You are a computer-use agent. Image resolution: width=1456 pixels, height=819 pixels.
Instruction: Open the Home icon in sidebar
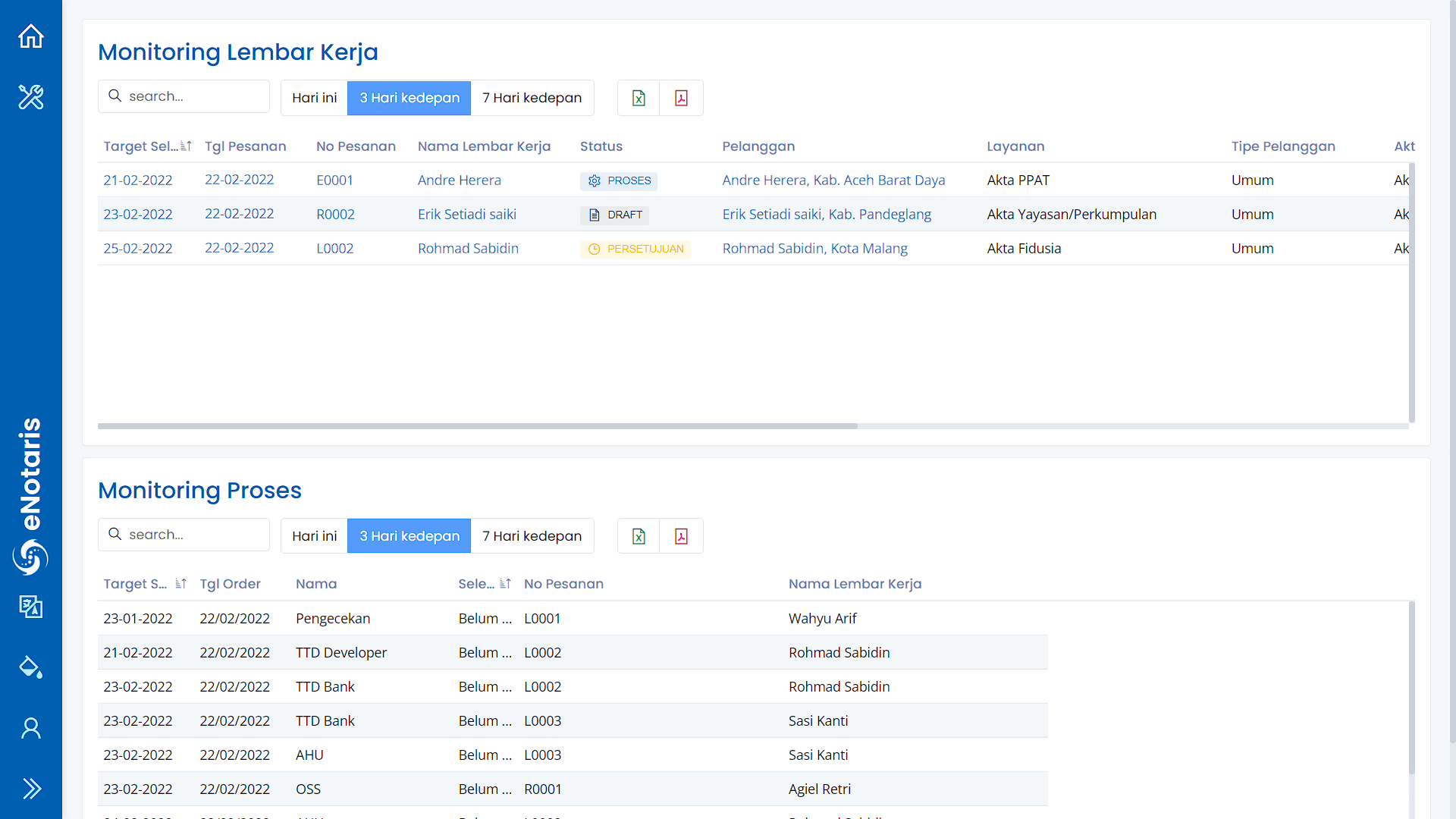pyautogui.click(x=31, y=36)
